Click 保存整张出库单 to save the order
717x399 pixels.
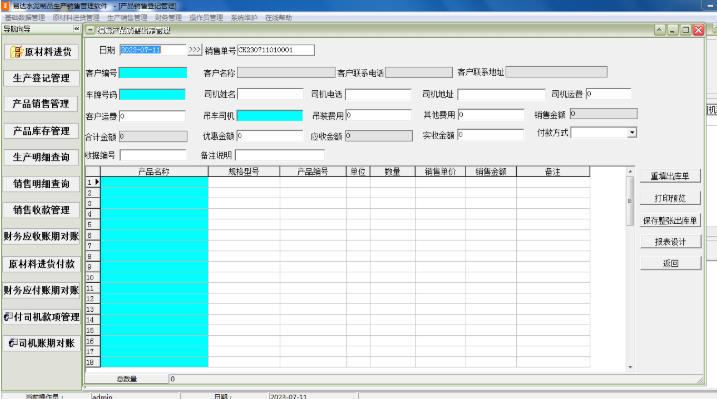click(x=670, y=220)
